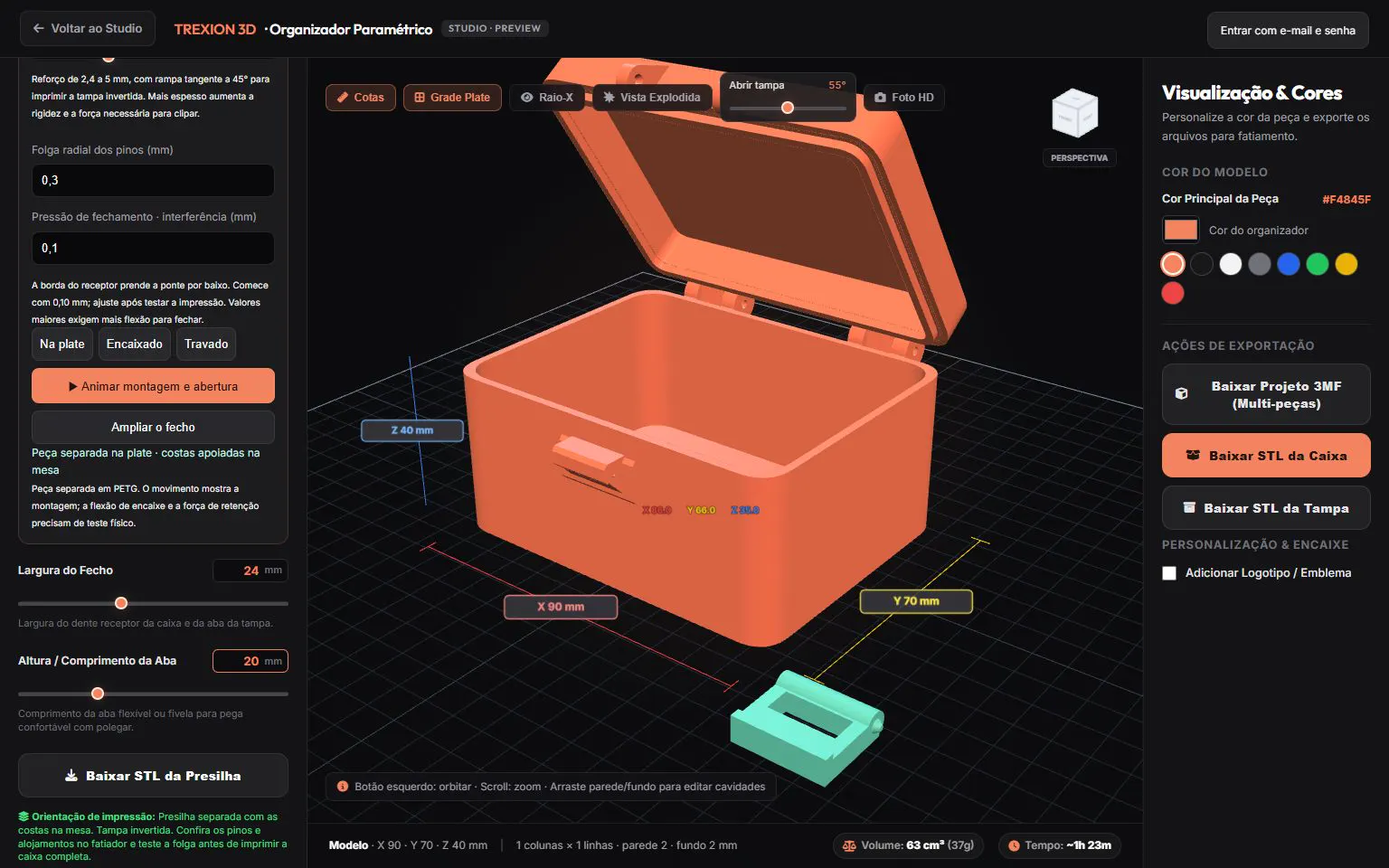Play Animar montagem e abertura animation

[153, 386]
